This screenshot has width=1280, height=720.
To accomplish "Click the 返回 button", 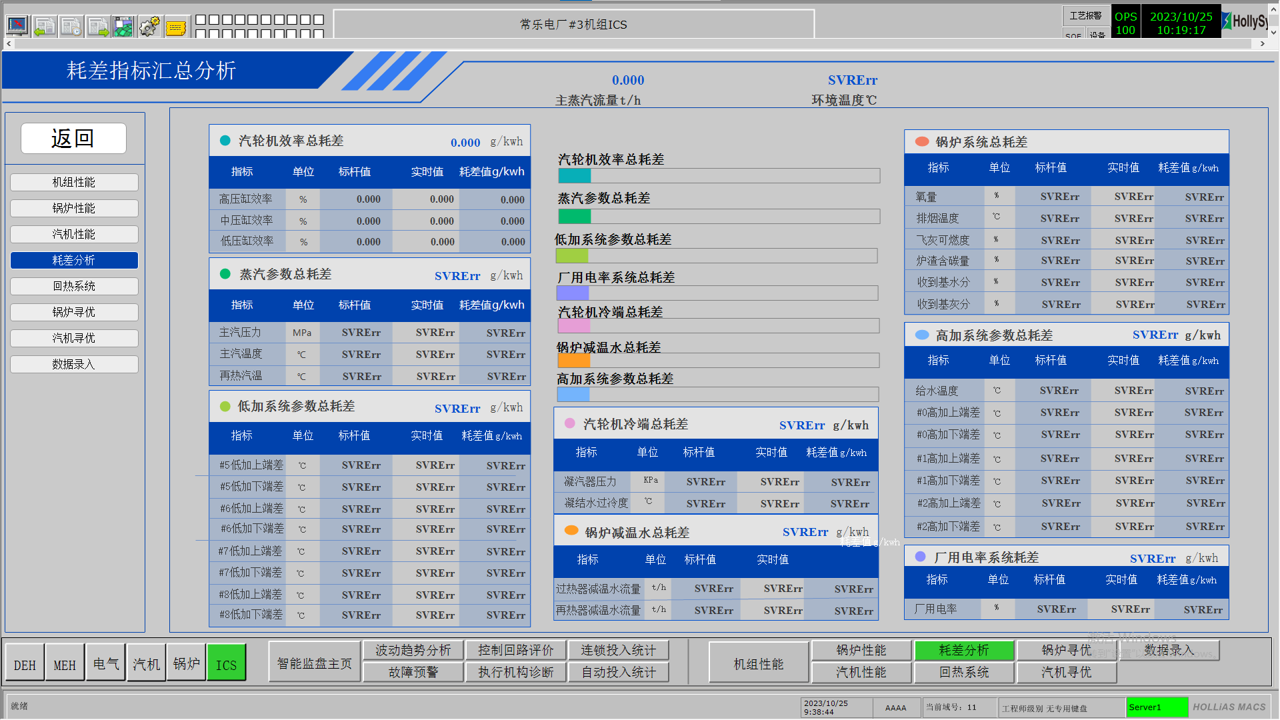I will coord(74,138).
